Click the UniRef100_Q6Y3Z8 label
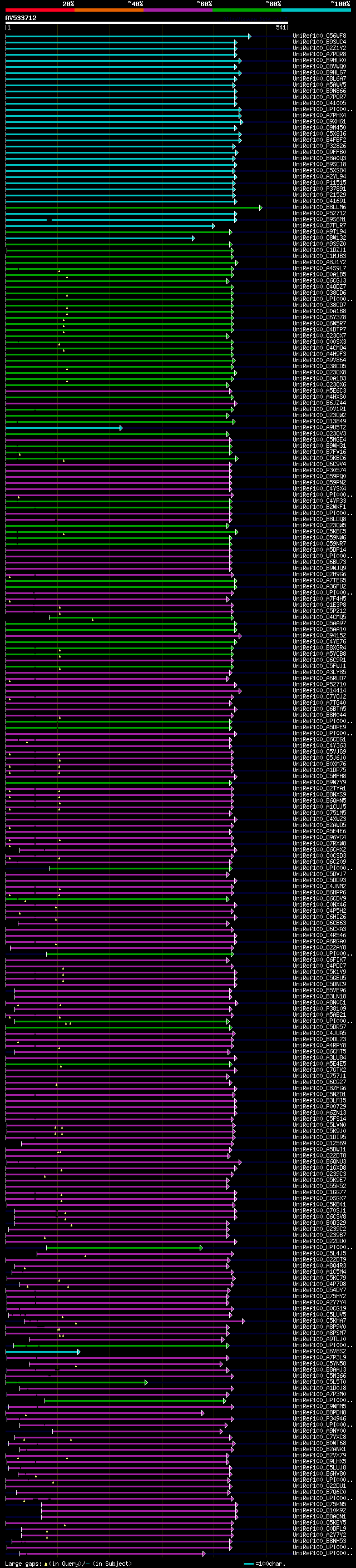 pyautogui.click(x=319, y=317)
